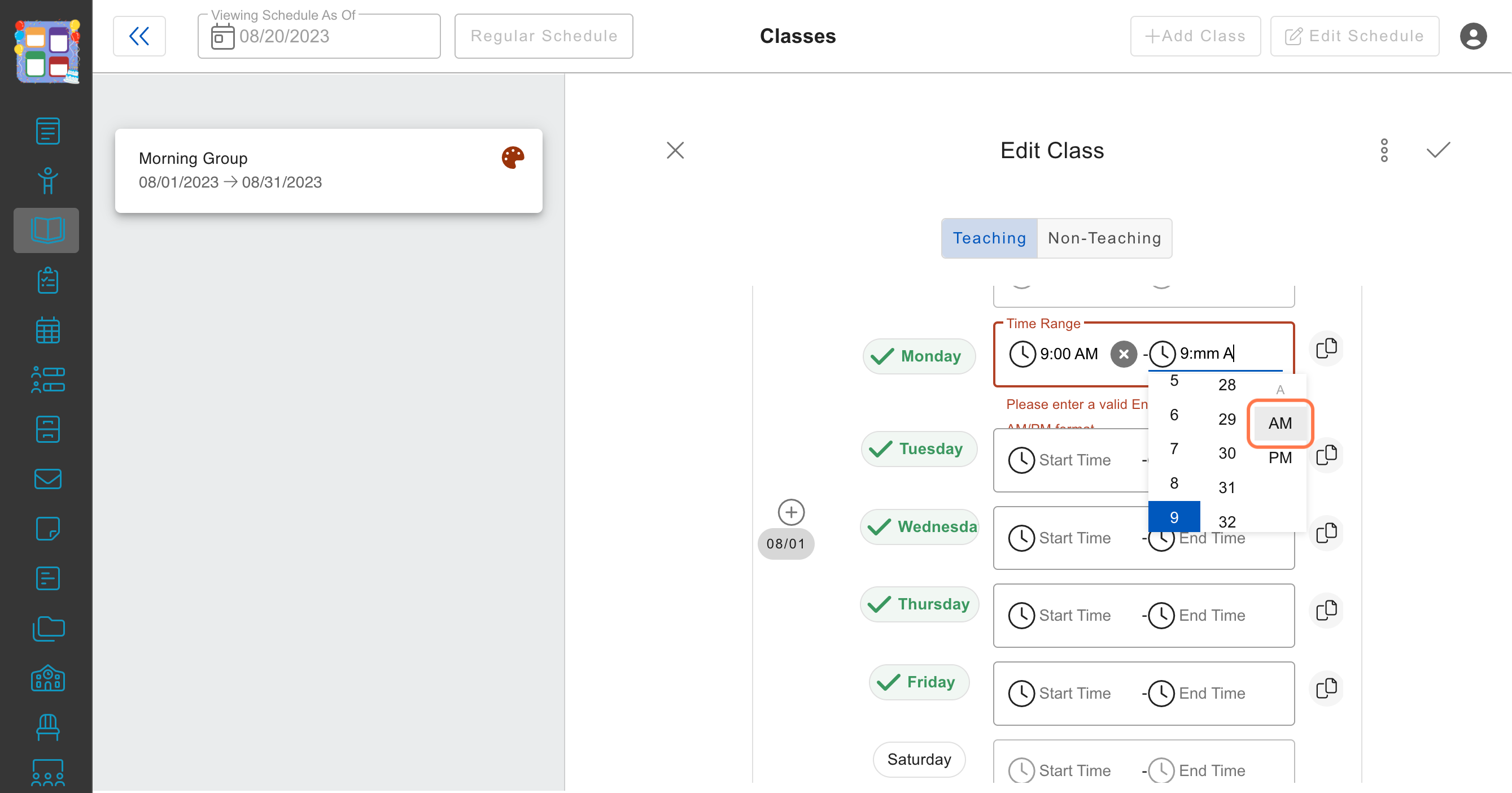Add new schedule period plus button
This screenshot has height=793, width=1512.
[x=790, y=512]
